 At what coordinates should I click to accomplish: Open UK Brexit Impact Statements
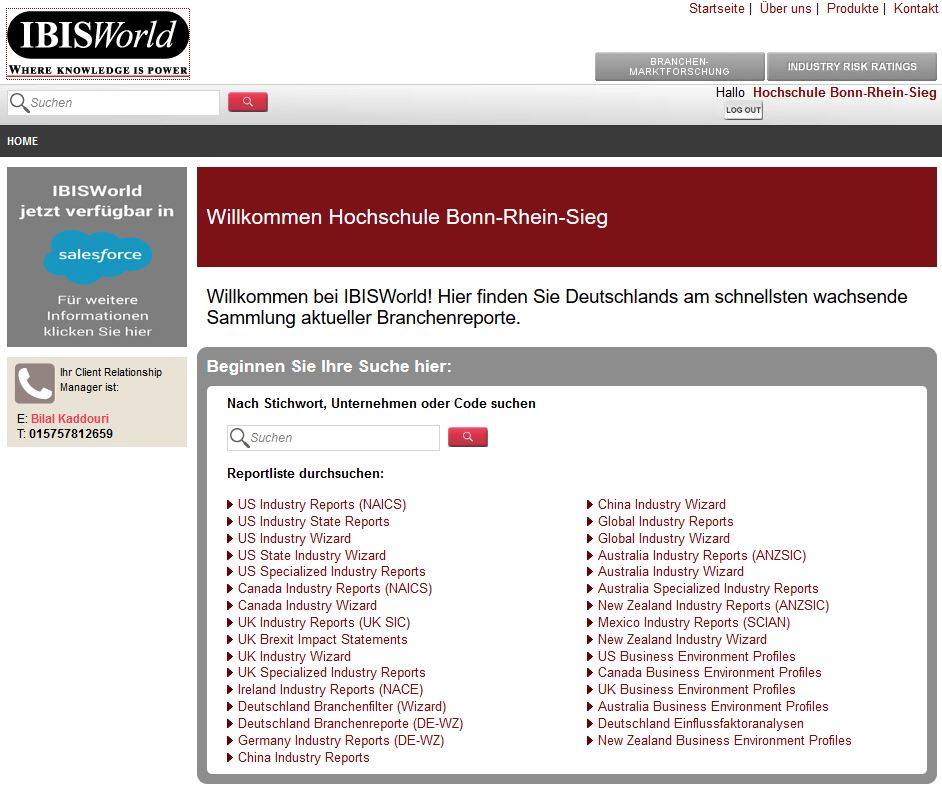323,639
